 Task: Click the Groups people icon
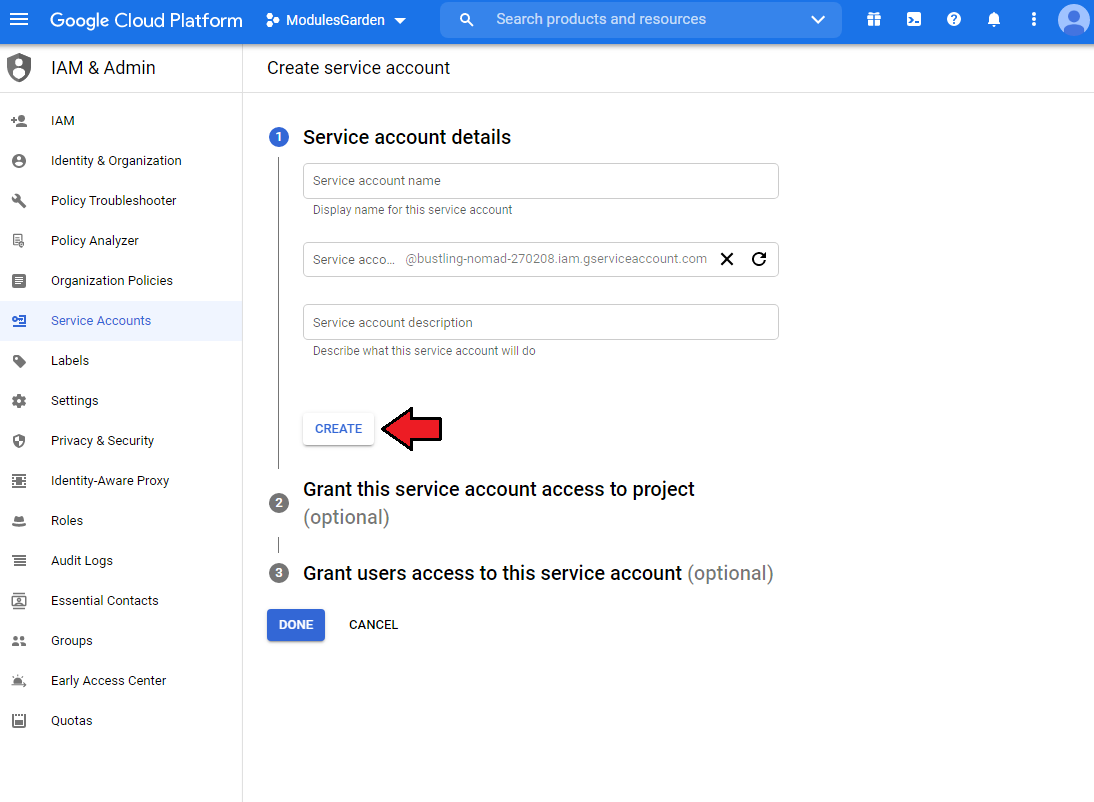click(19, 641)
